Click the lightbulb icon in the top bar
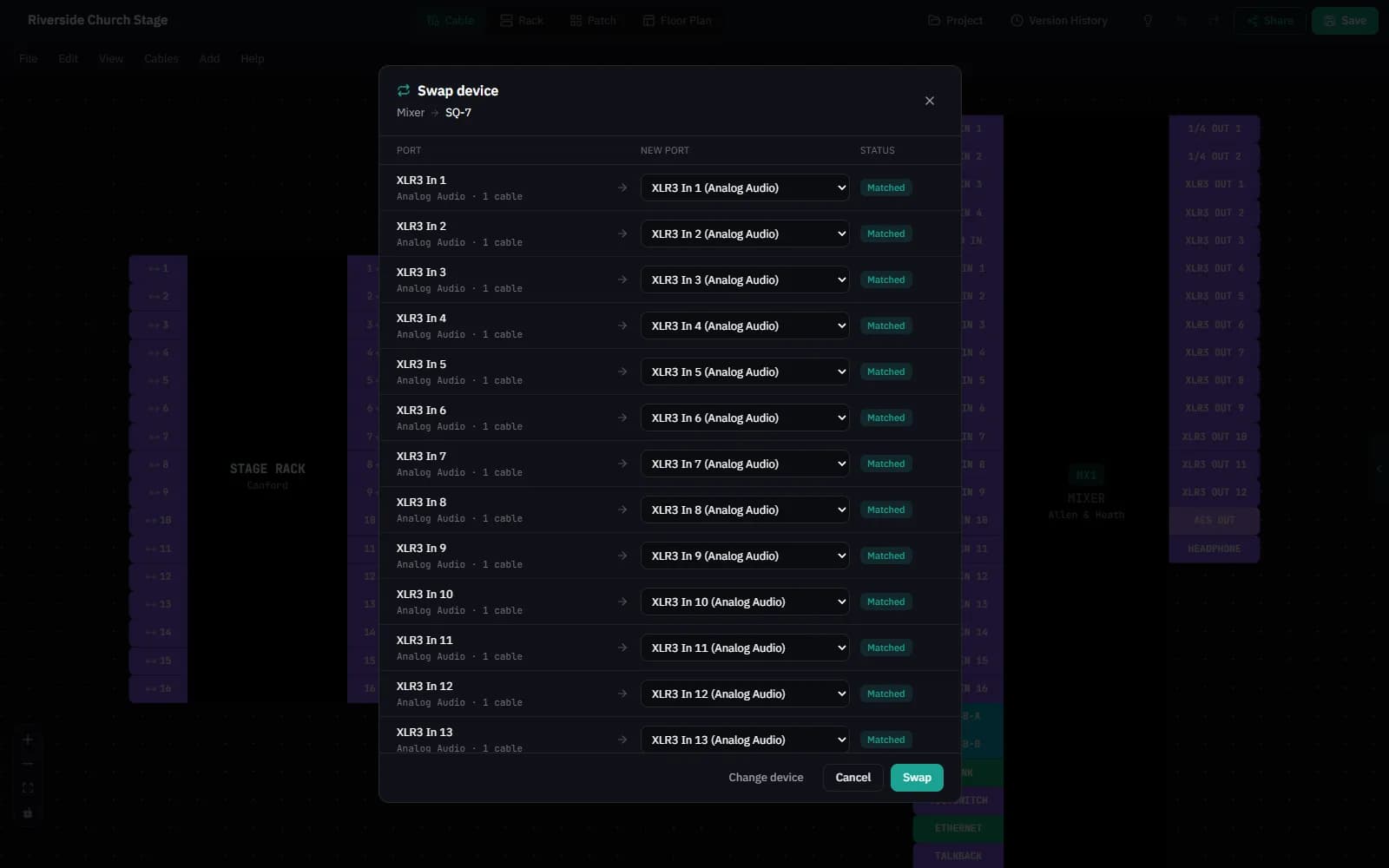 pyautogui.click(x=1148, y=20)
